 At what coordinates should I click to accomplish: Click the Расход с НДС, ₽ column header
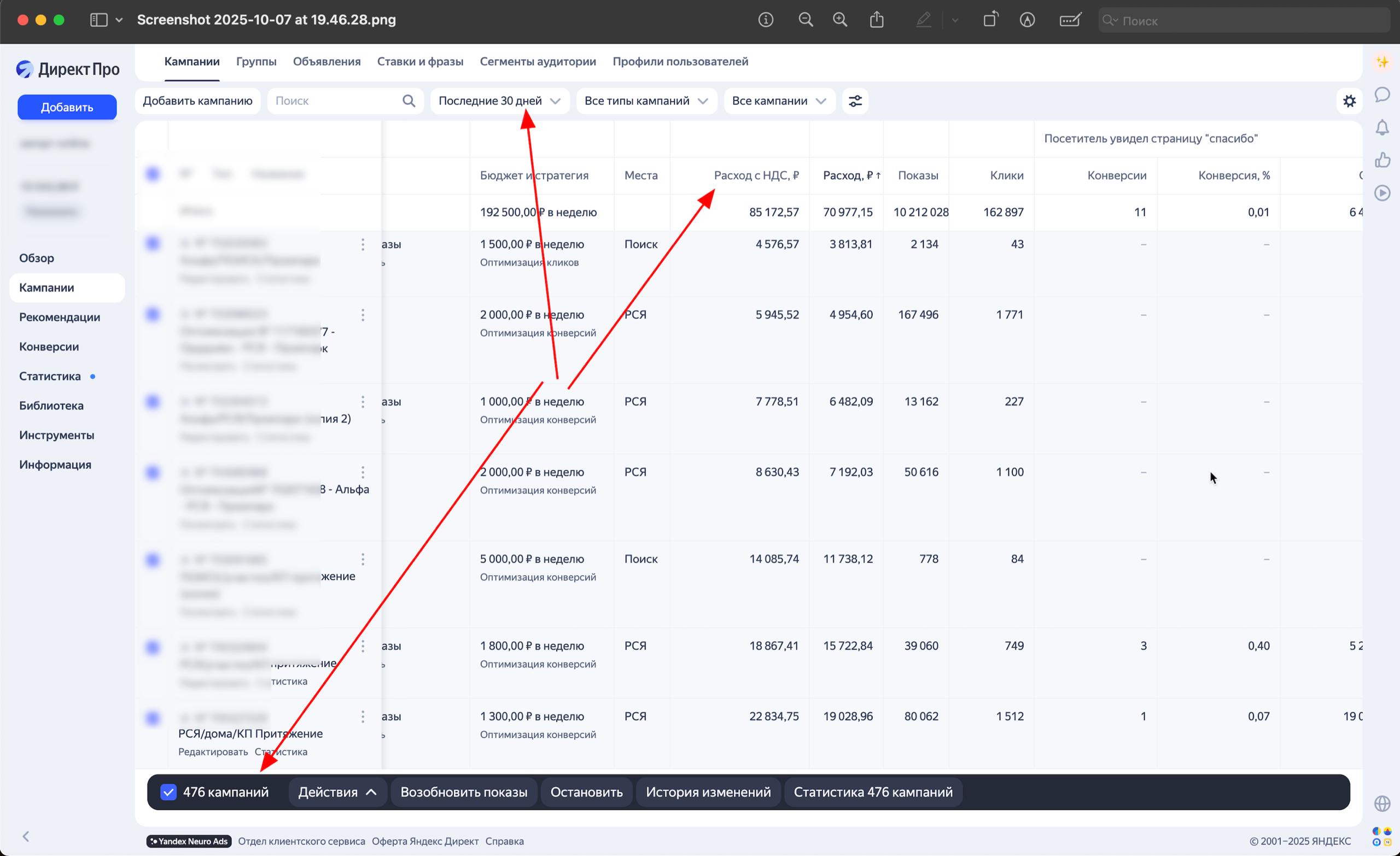click(x=756, y=175)
